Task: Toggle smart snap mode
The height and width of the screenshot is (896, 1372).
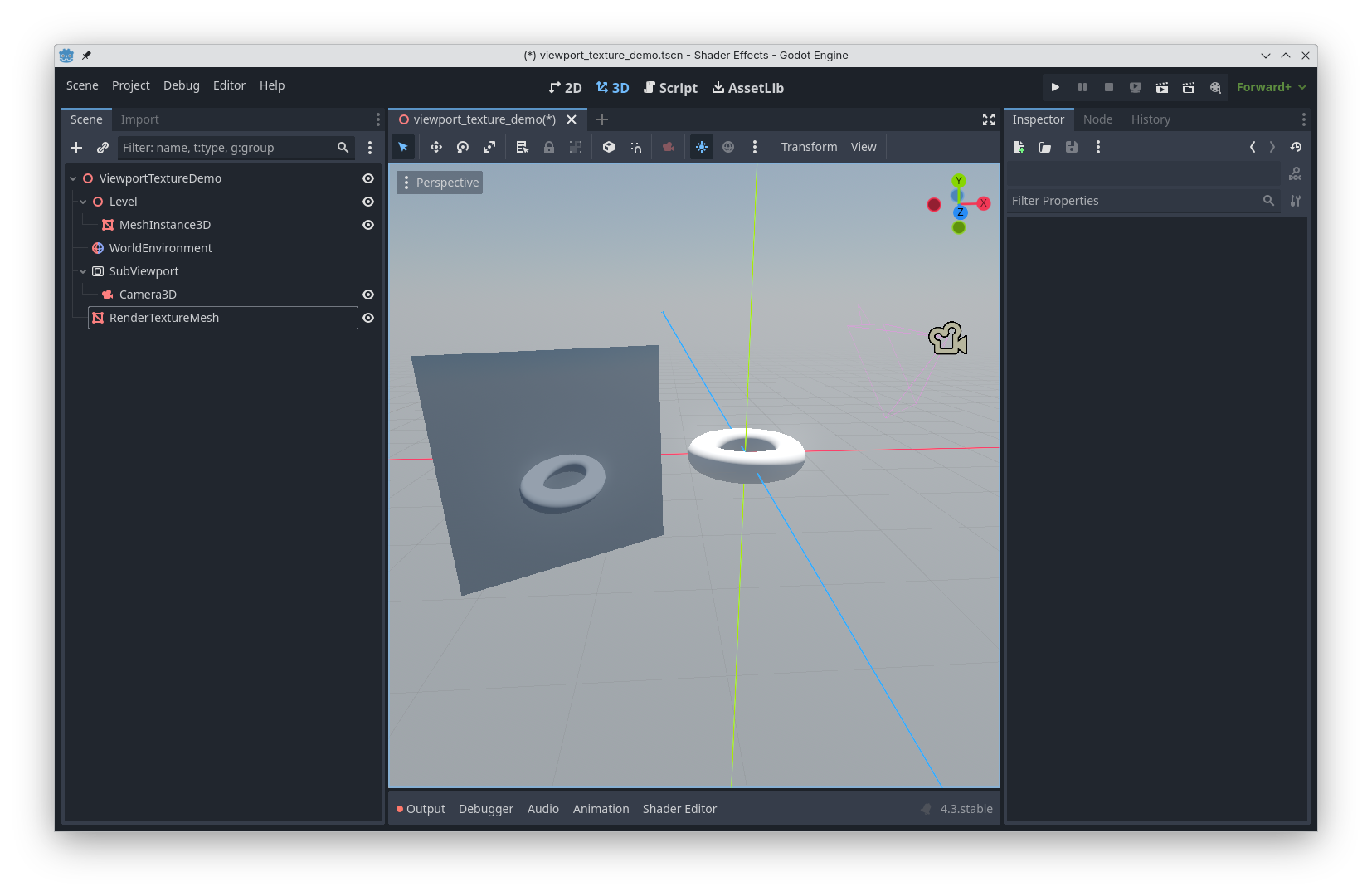Action: (636, 147)
